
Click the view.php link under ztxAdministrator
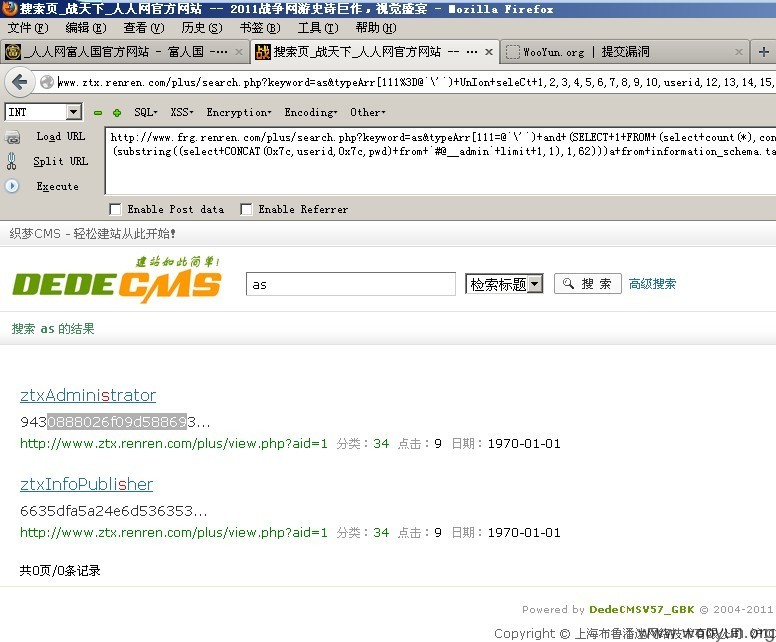tap(174, 444)
